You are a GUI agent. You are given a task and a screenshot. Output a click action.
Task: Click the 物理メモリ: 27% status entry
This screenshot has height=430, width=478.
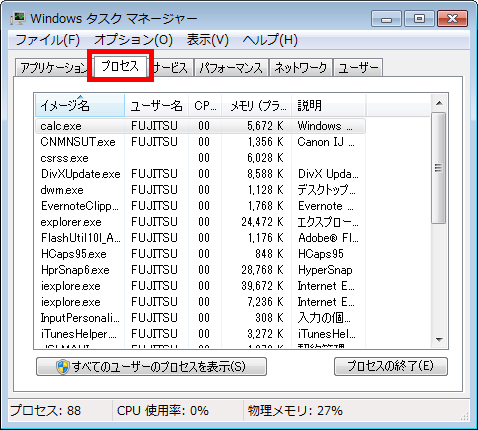(295, 410)
